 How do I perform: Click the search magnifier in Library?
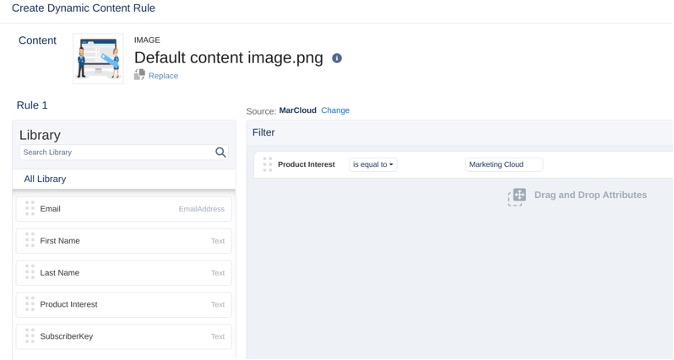pyautogui.click(x=221, y=152)
